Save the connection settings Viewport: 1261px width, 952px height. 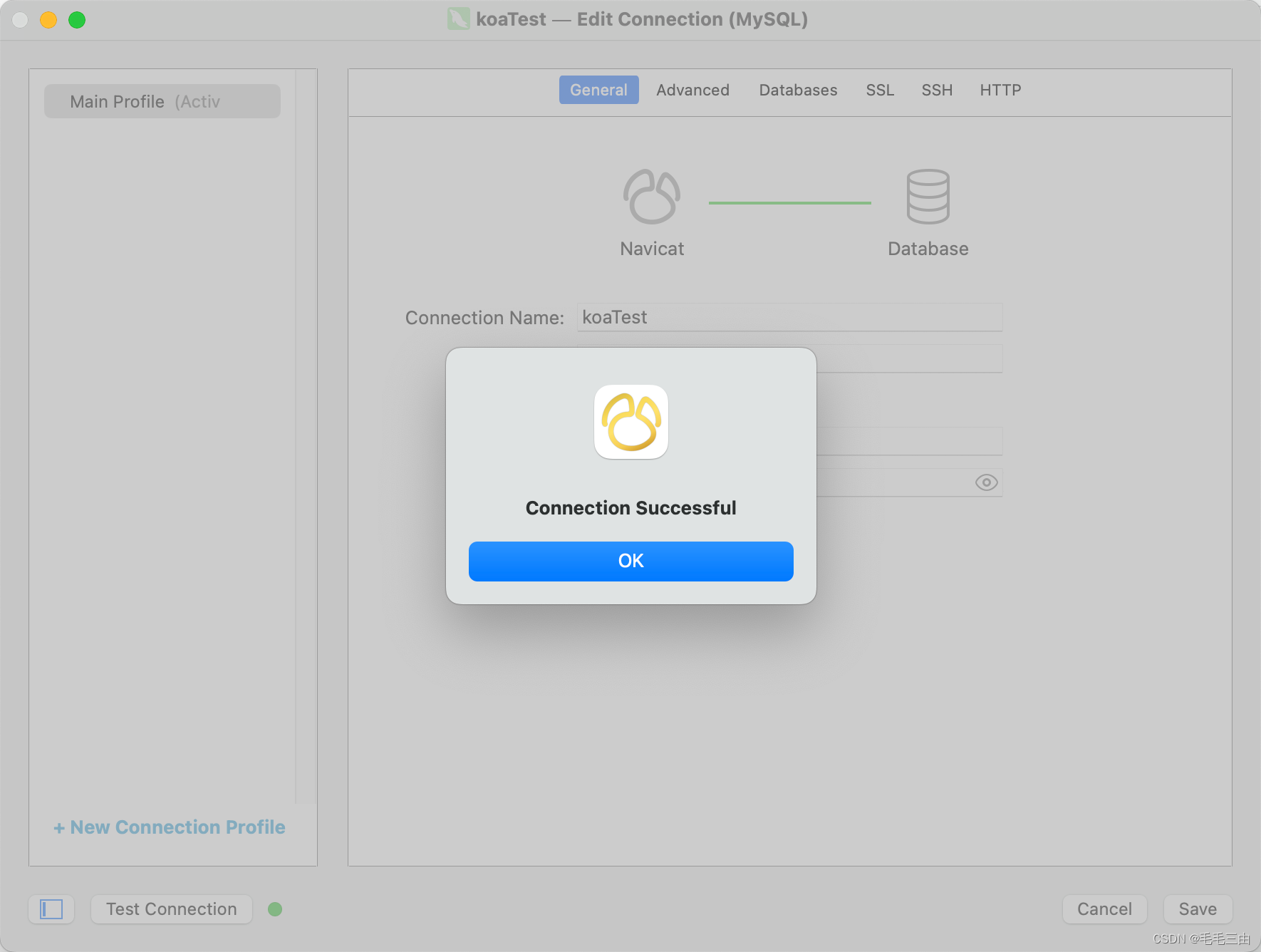1198,909
